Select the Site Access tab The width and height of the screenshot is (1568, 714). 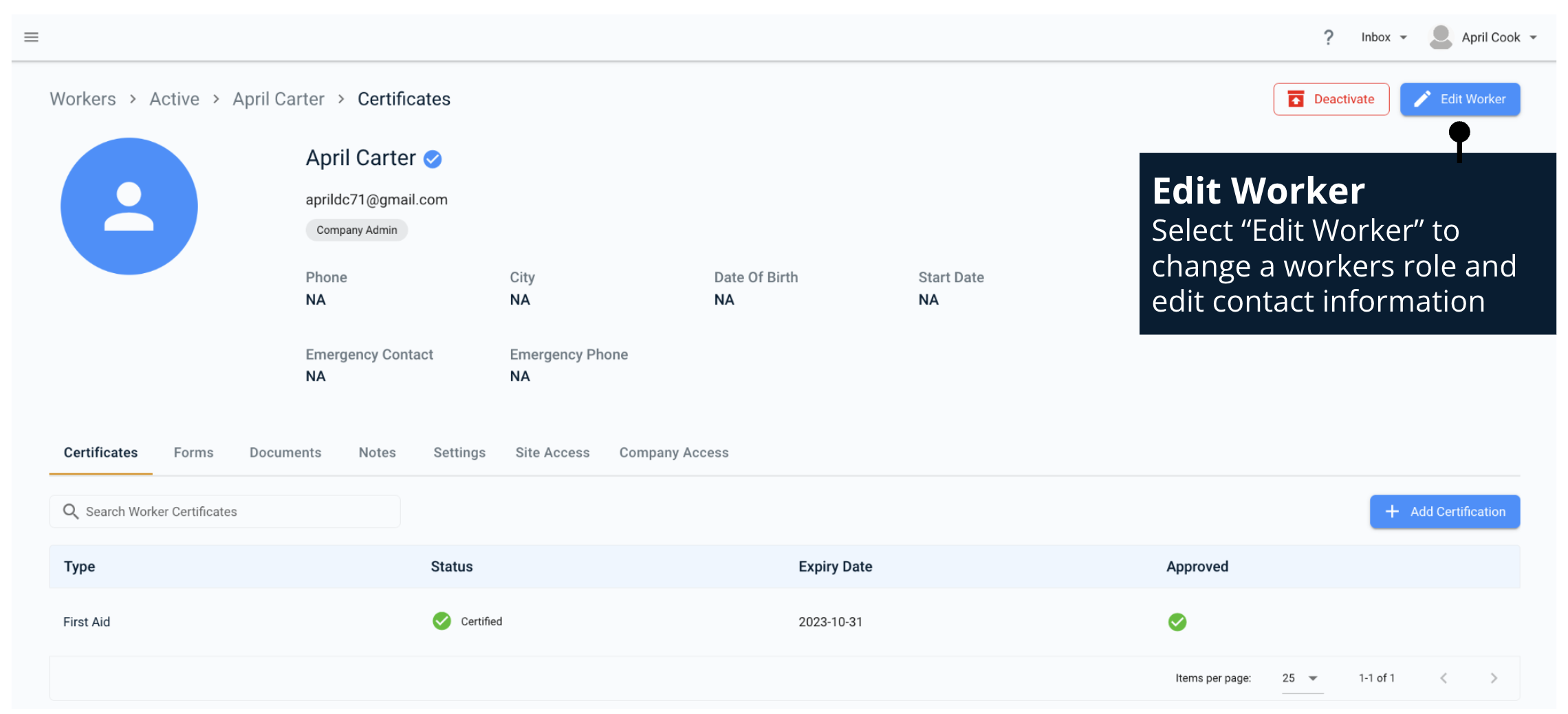click(x=552, y=452)
